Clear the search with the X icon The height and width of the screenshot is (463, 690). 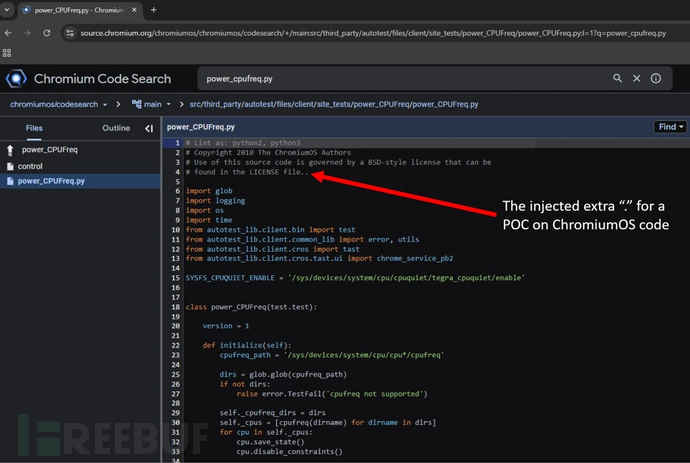(637, 78)
